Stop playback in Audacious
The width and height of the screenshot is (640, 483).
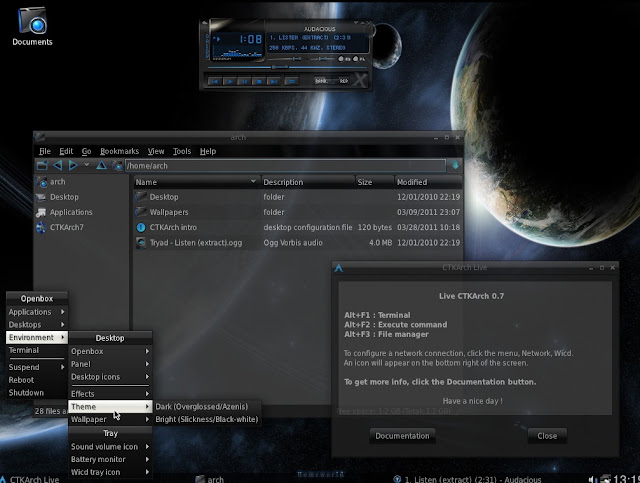pyautogui.click(x=259, y=81)
